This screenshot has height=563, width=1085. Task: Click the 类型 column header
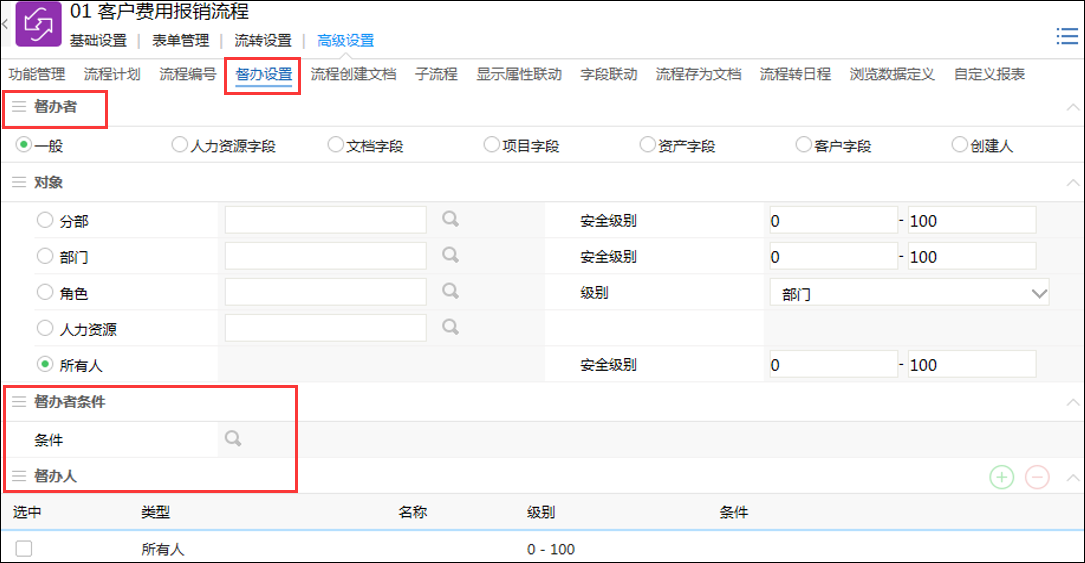(156, 512)
